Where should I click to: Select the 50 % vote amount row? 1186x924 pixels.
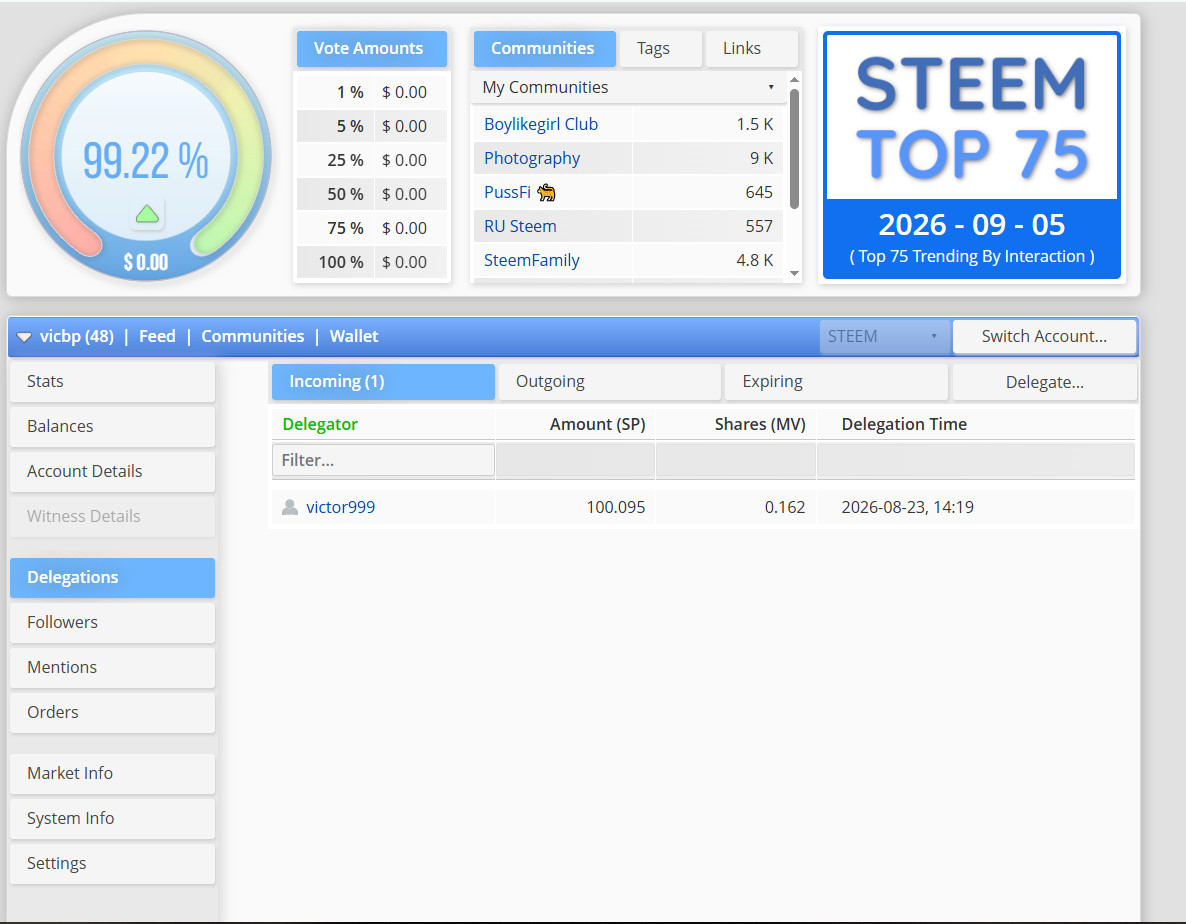(x=372, y=194)
